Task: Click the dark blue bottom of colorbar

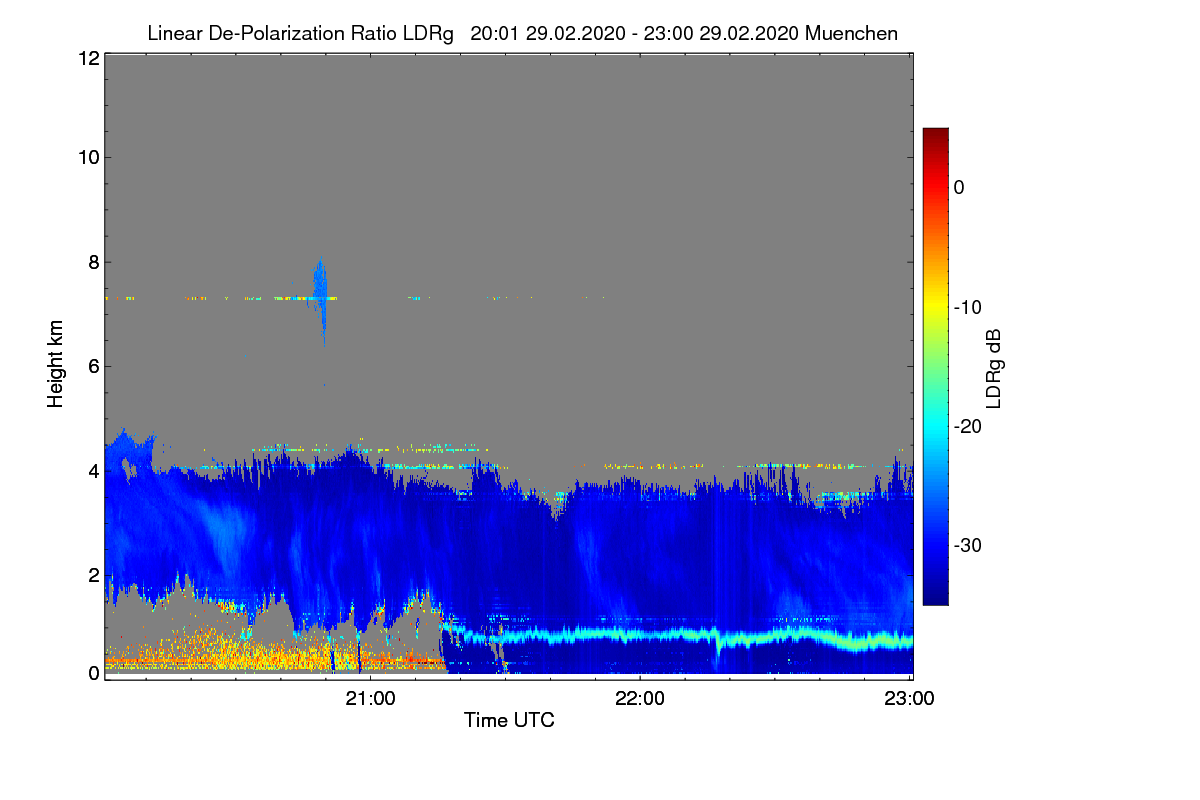Action: pos(935,597)
